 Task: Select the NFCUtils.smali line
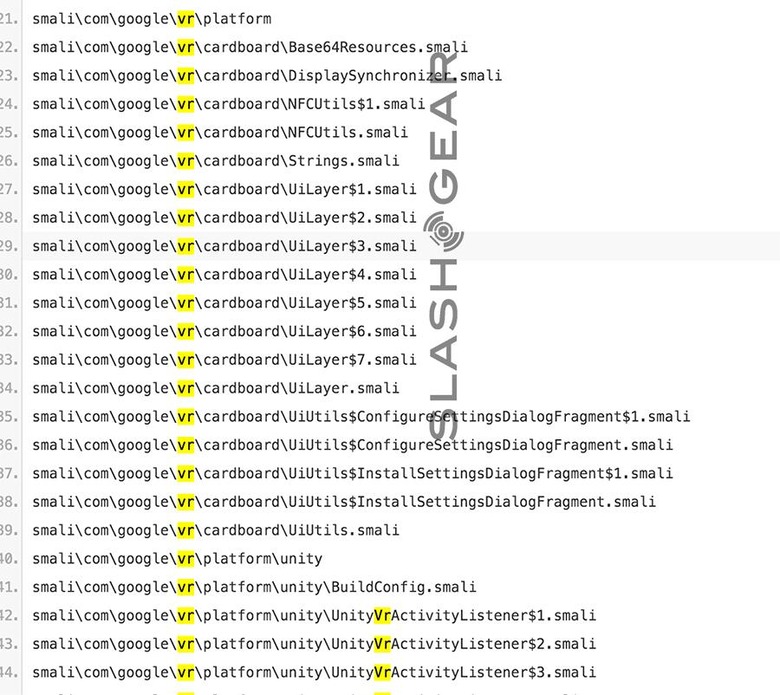(220, 132)
